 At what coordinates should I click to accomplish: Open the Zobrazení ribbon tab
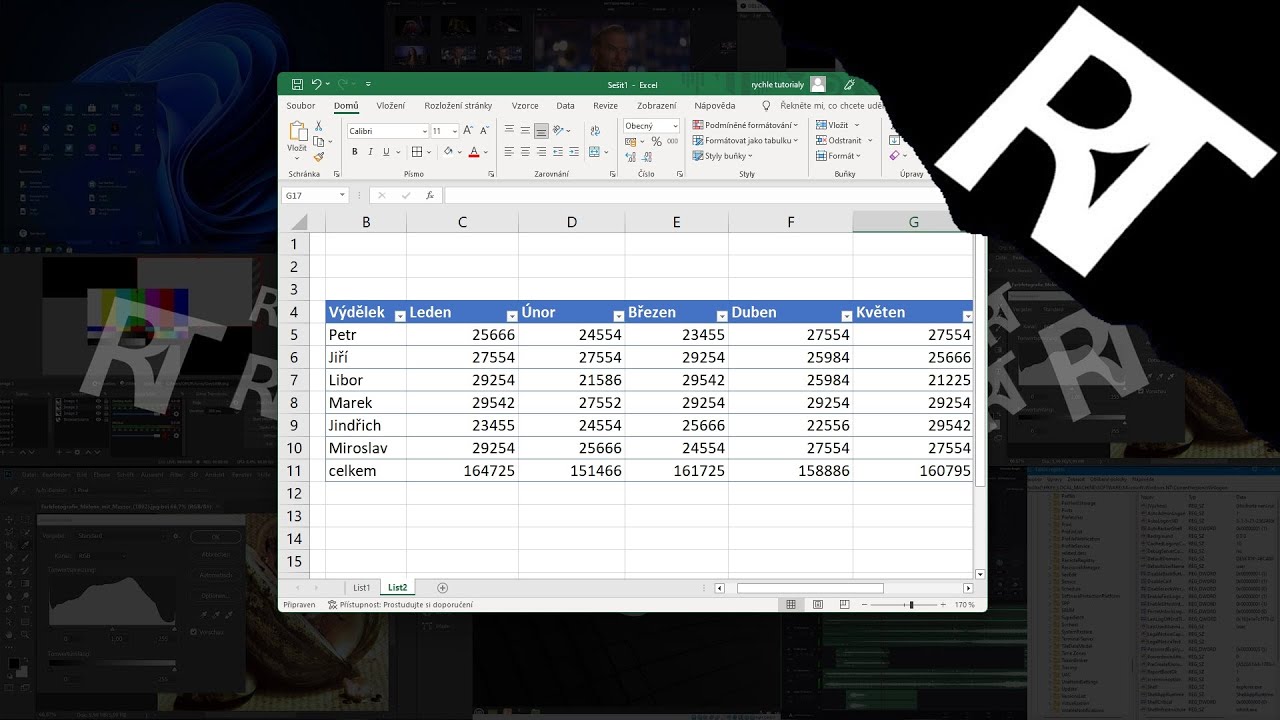[x=657, y=105]
